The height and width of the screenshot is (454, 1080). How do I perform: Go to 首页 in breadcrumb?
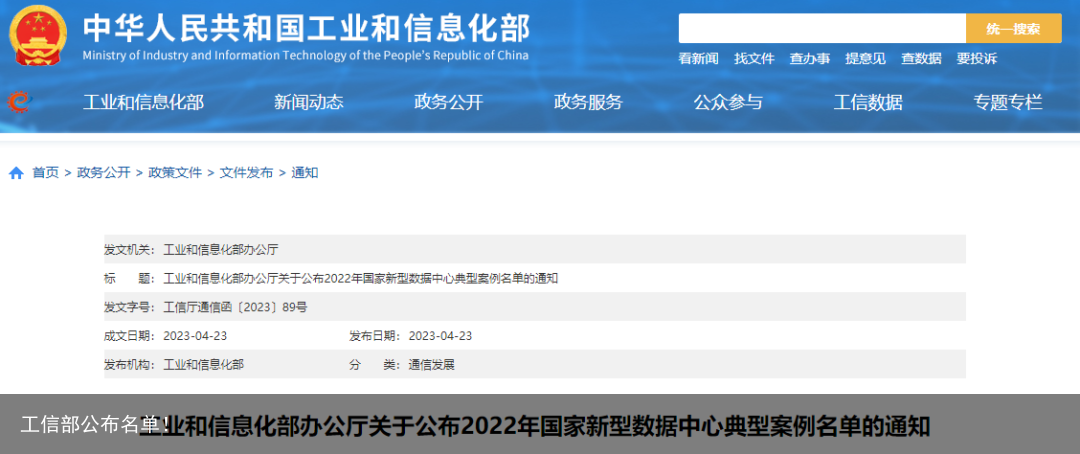[x=45, y=173]
